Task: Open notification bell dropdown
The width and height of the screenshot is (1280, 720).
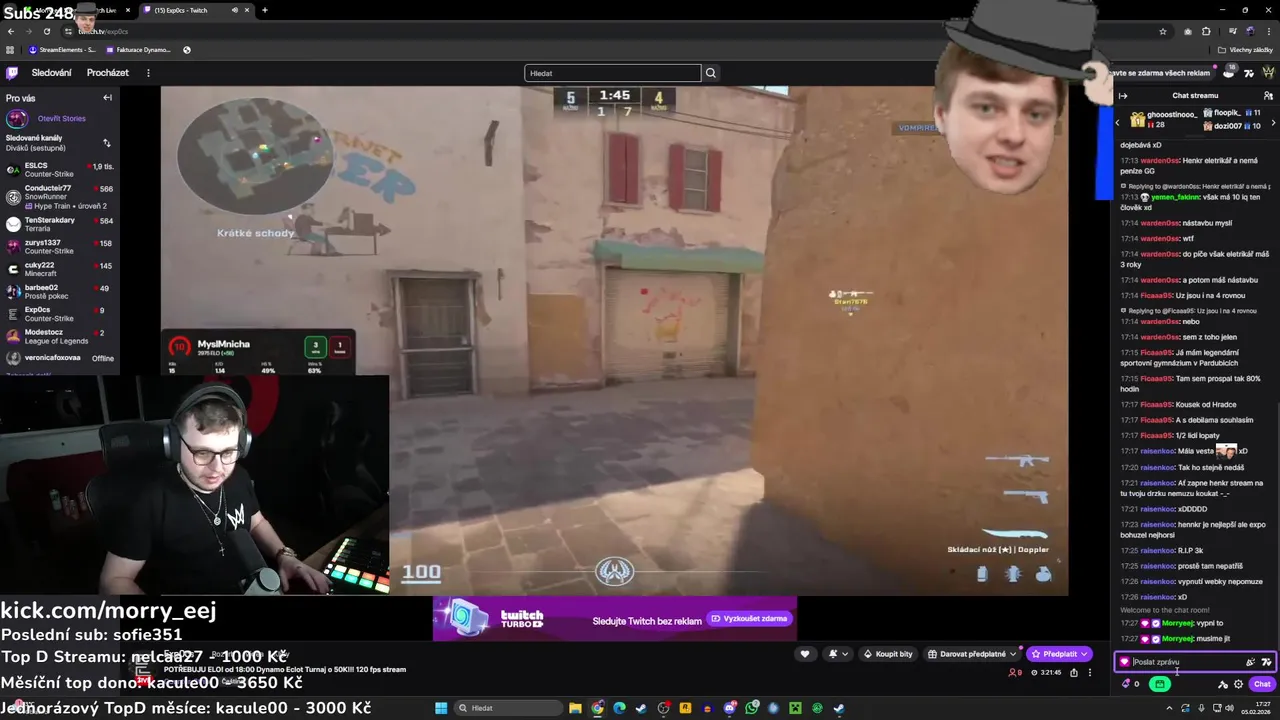Action: pos(836,654)
